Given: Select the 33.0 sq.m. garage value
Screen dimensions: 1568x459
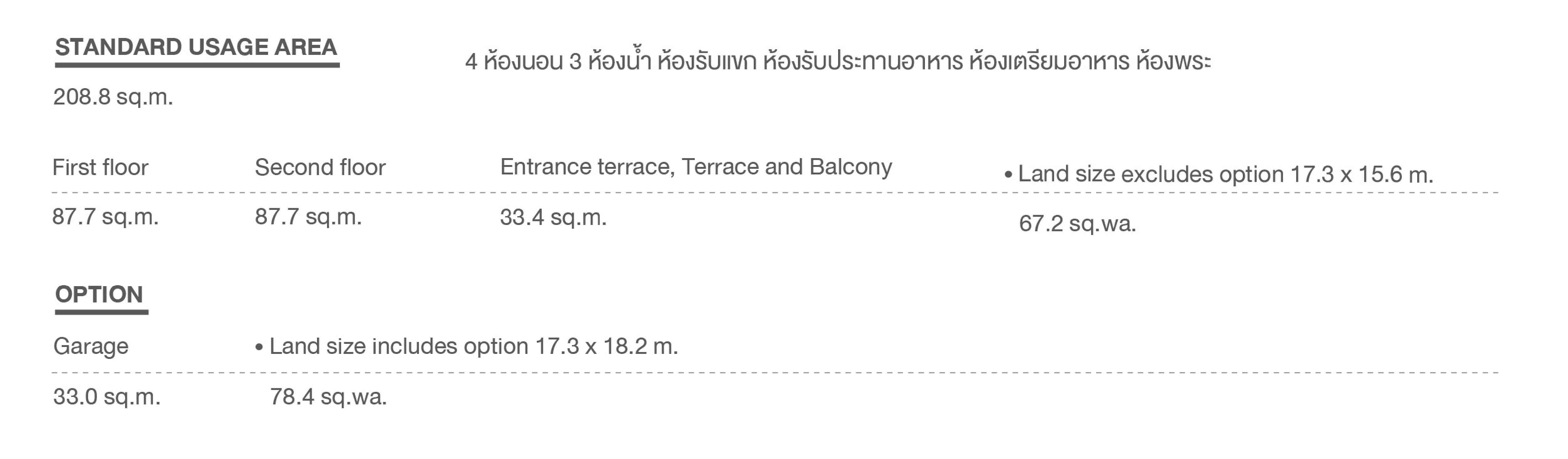Looking at the screenshot, I should click(107, 397).
